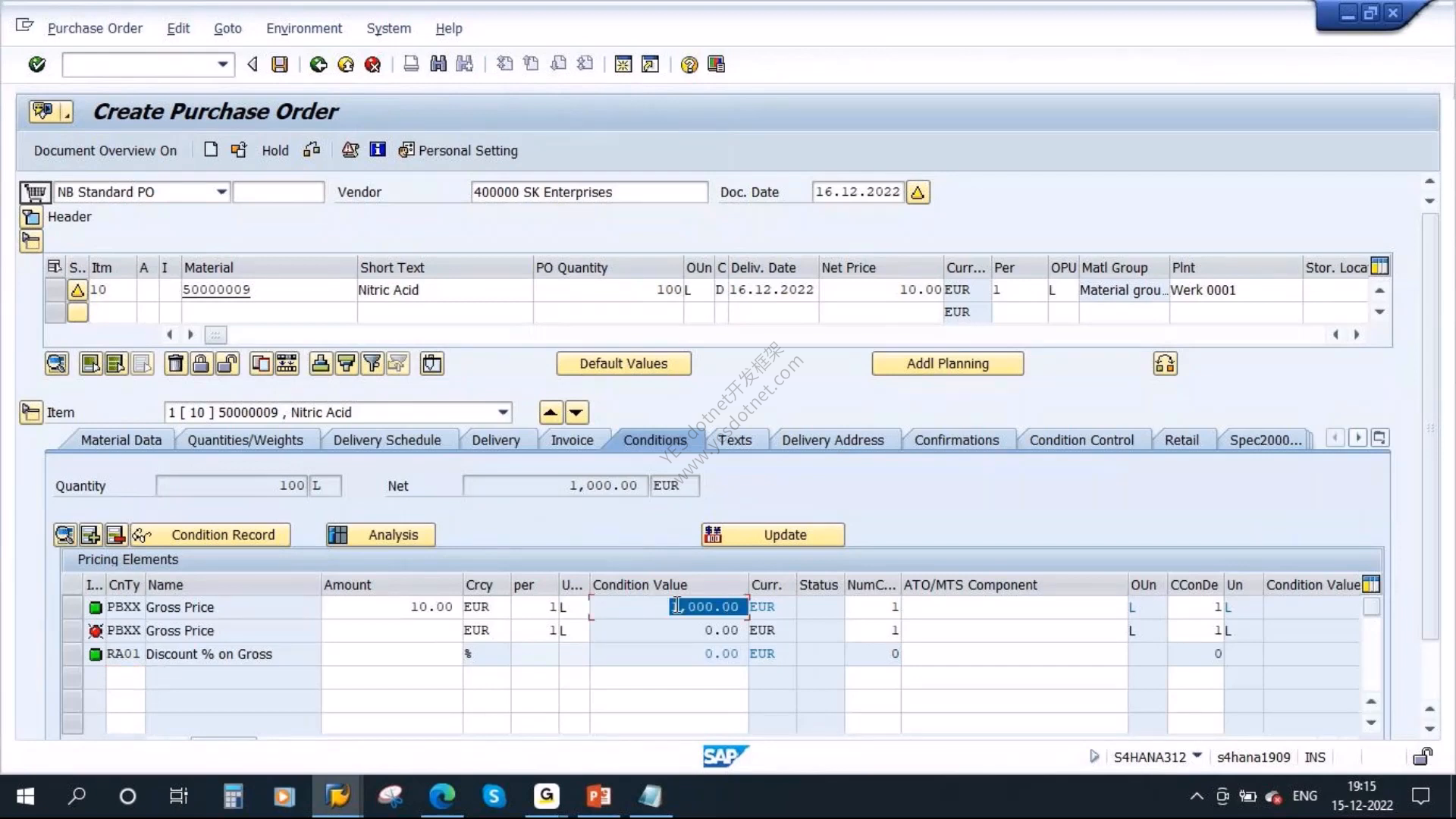Click the yellow Help question mark icon

[x=689, y=64]
